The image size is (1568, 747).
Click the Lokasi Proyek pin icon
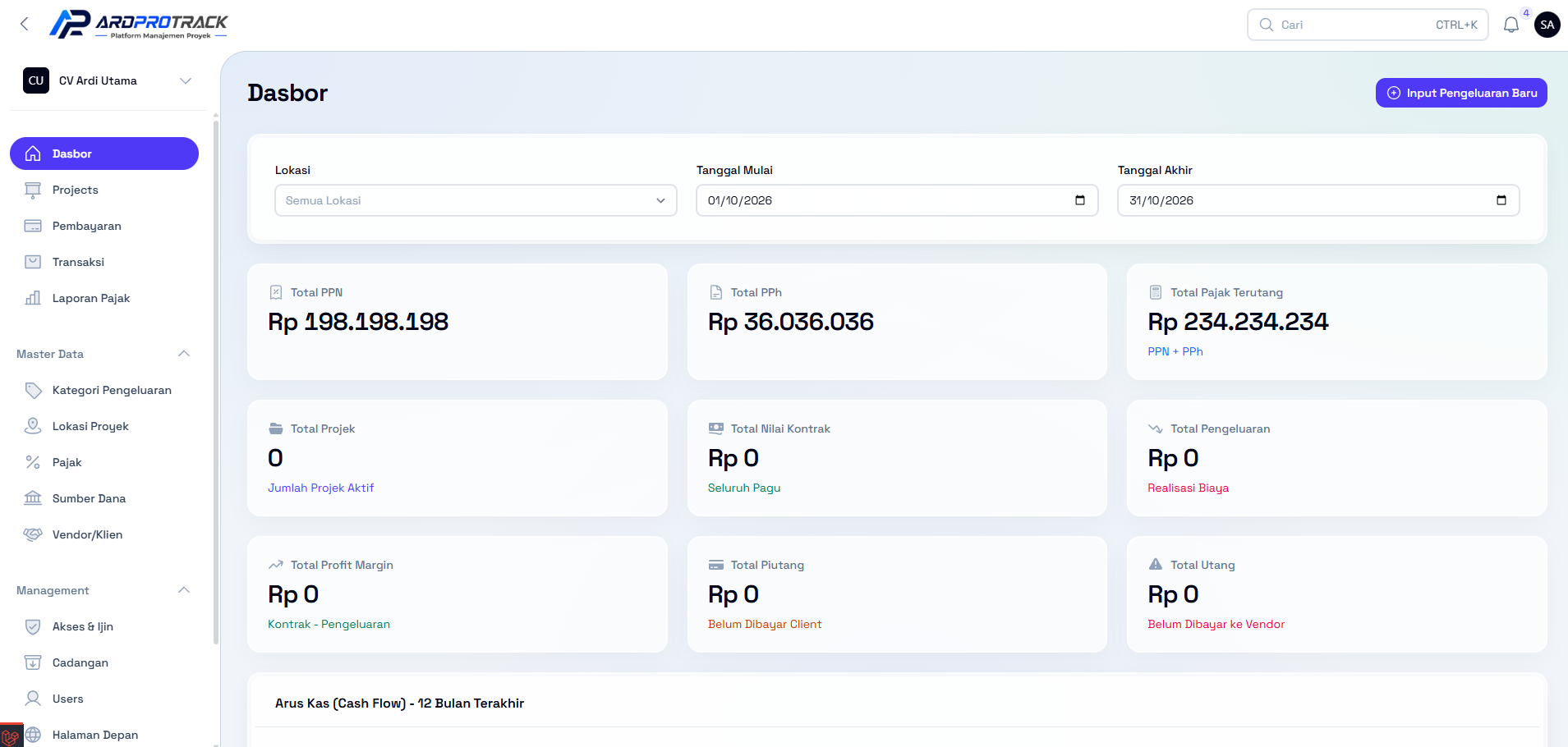[x=33, y=426]
